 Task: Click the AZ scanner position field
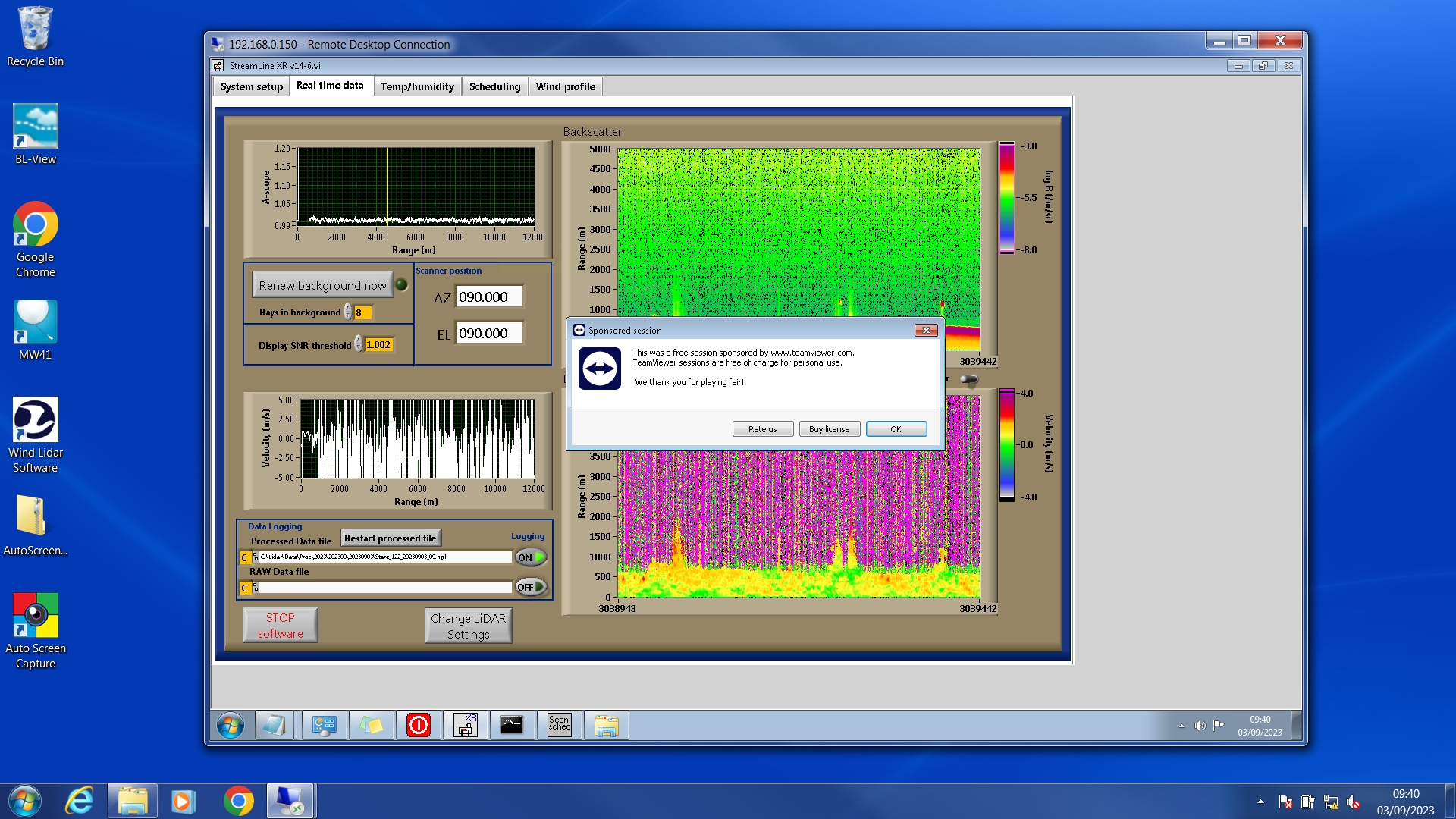click(x=489, y=297)
